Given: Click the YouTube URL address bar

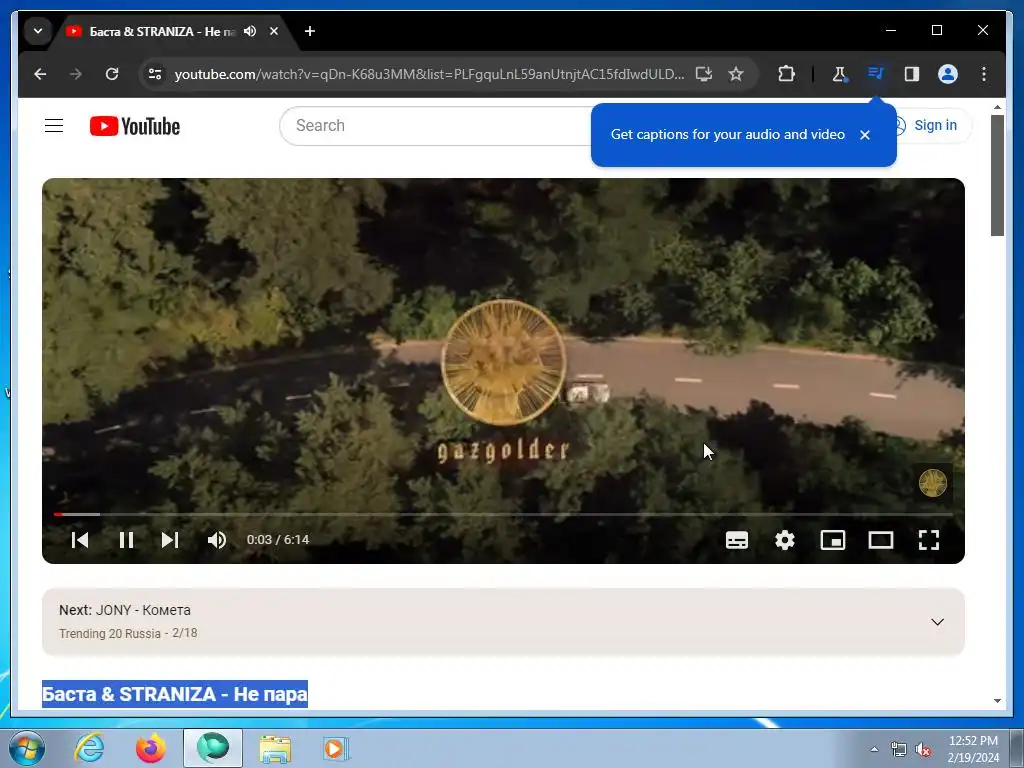Looking at the screenshot, I should click(x=429, y=74).
